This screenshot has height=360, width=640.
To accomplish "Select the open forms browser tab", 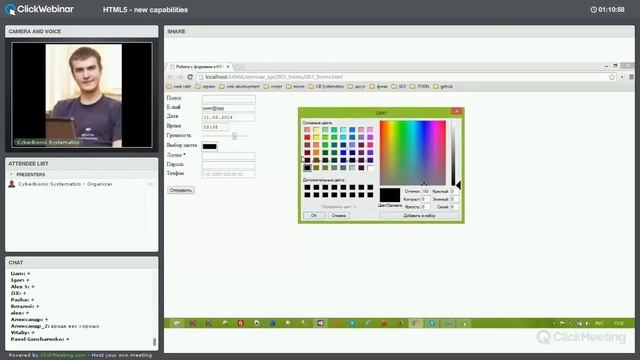I will [200, 67].
